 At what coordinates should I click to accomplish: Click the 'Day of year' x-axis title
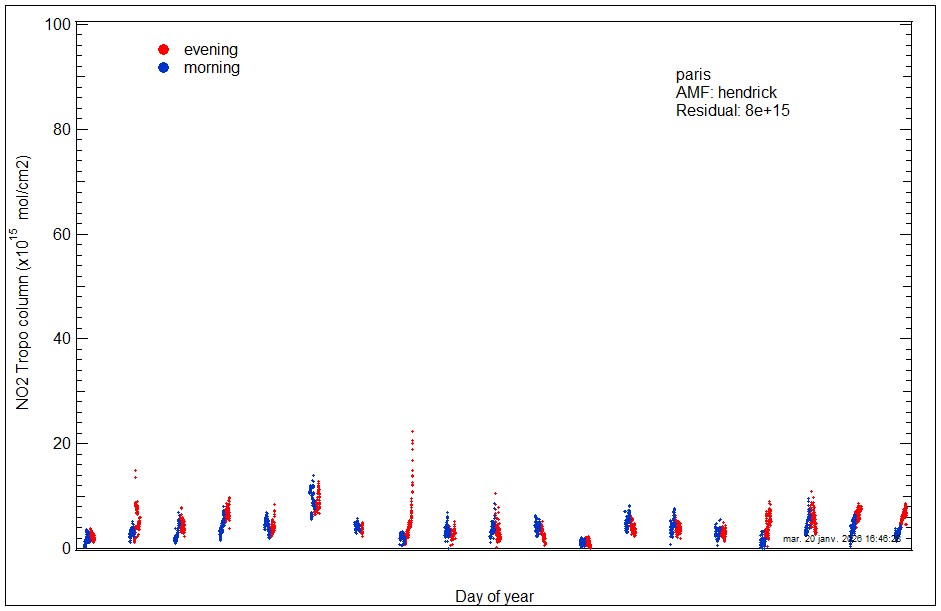click(494, 597)
